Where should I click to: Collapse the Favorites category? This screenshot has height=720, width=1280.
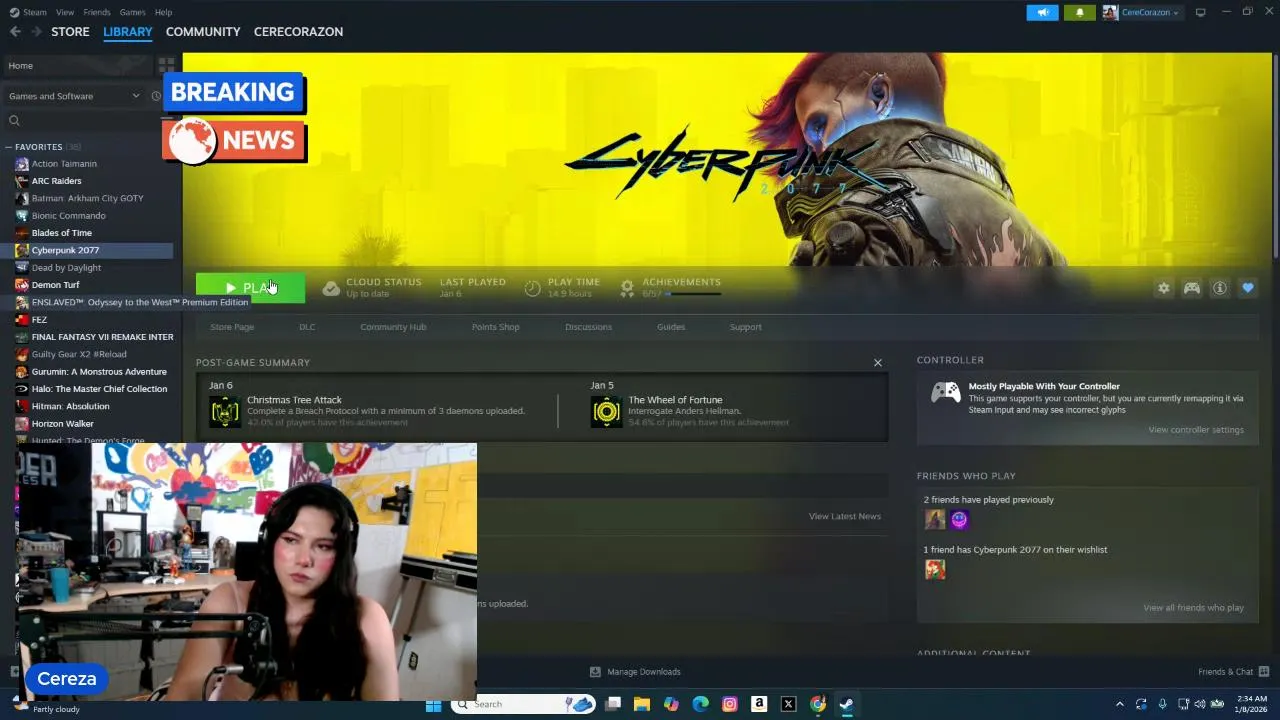[x=9, y=147]
